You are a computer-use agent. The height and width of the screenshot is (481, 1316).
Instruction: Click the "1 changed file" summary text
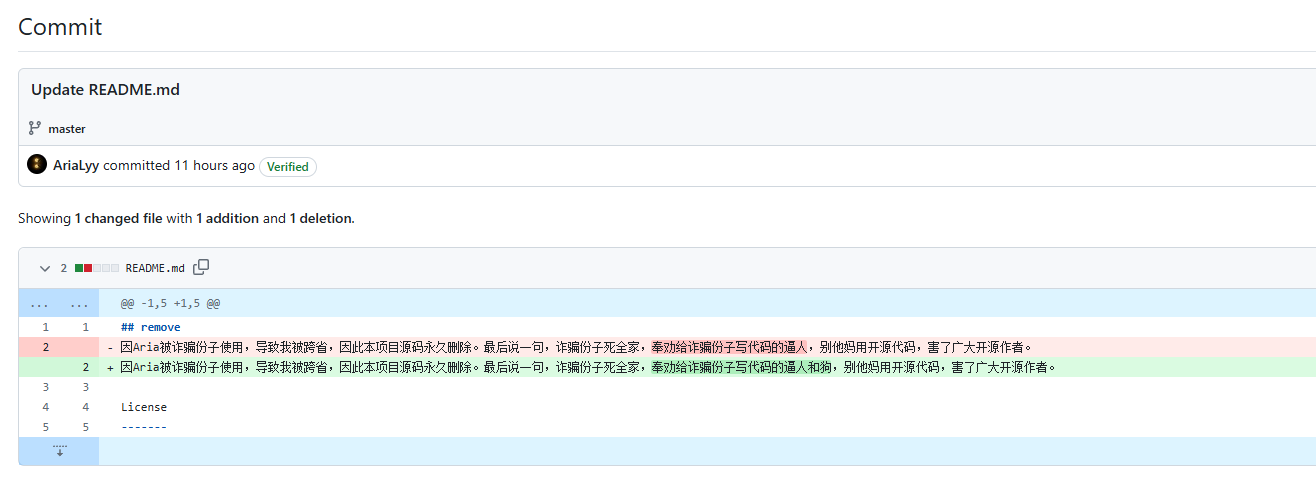point(119,218)
